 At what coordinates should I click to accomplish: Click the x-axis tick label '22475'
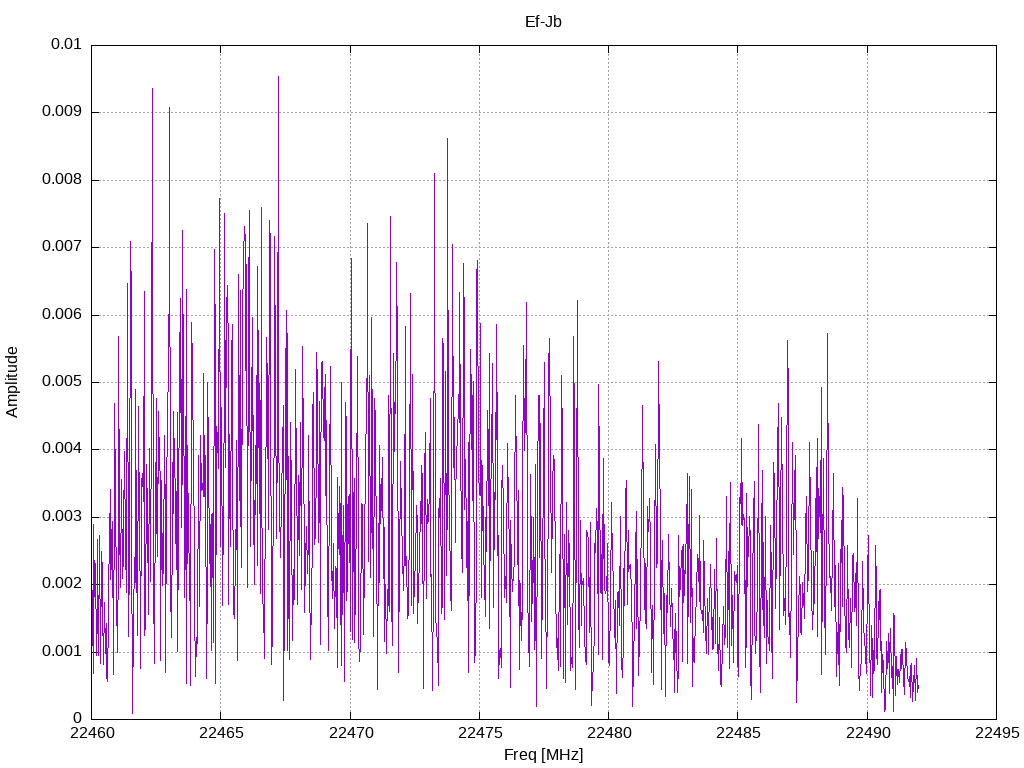coord(480,733)
